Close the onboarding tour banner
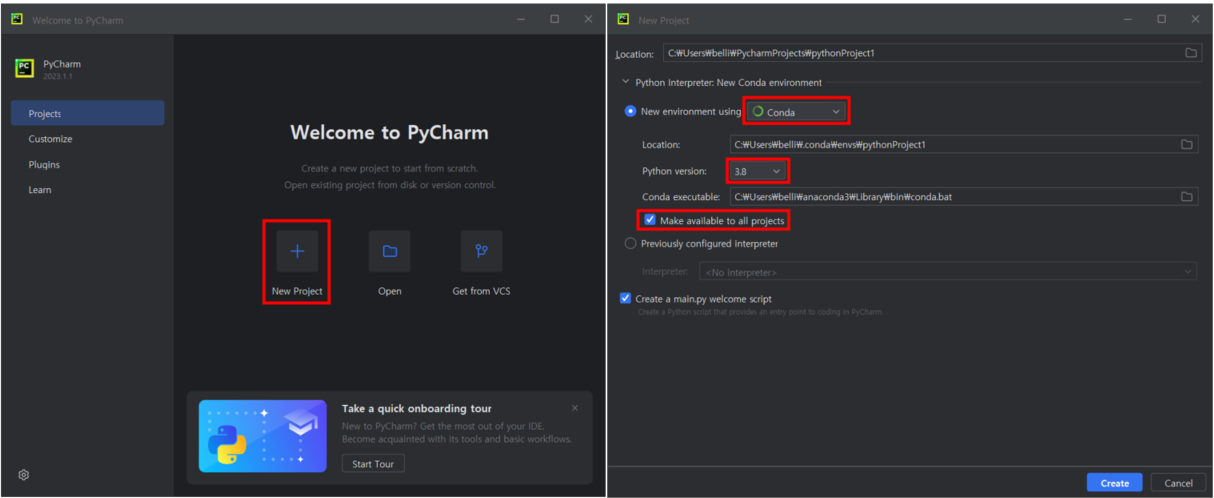Image resolution: width=1214 pixels, height=498 pixels. 575,408
